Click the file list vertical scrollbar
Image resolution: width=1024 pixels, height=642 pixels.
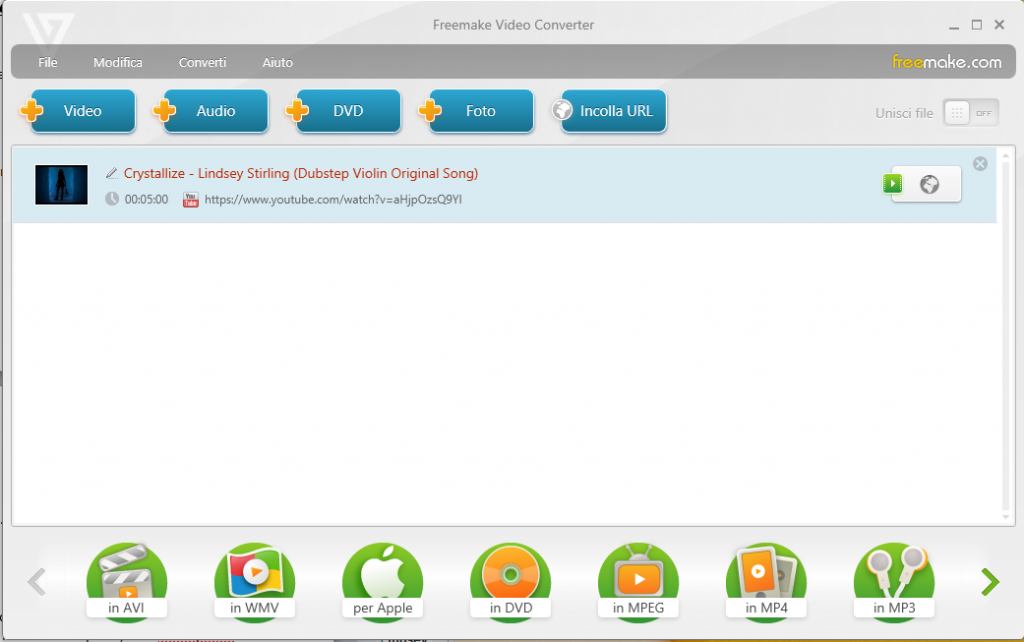tap(1006, 335)
